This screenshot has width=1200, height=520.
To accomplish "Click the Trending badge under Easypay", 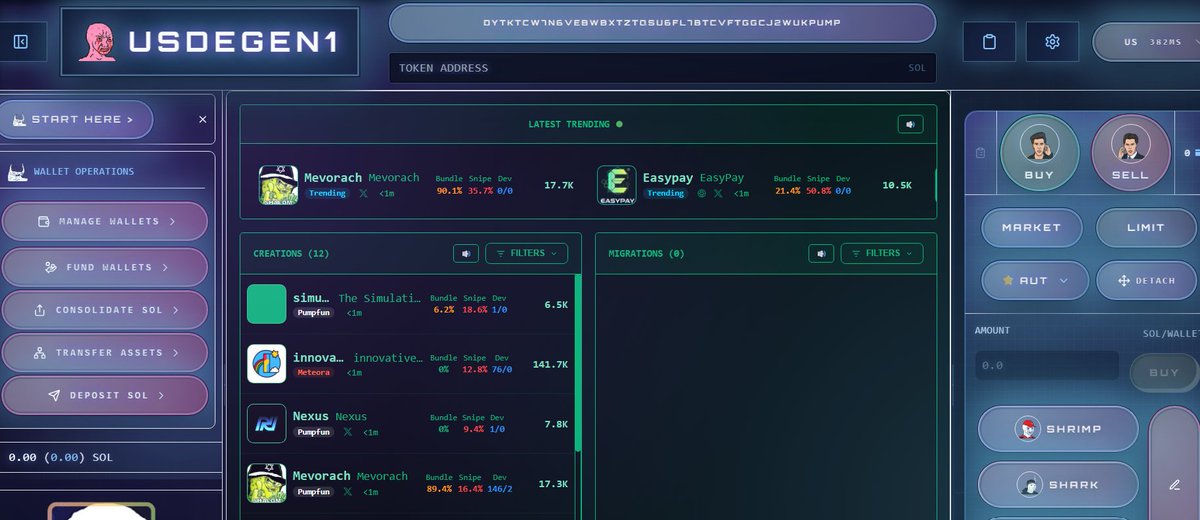I will (x=665, y=193).
